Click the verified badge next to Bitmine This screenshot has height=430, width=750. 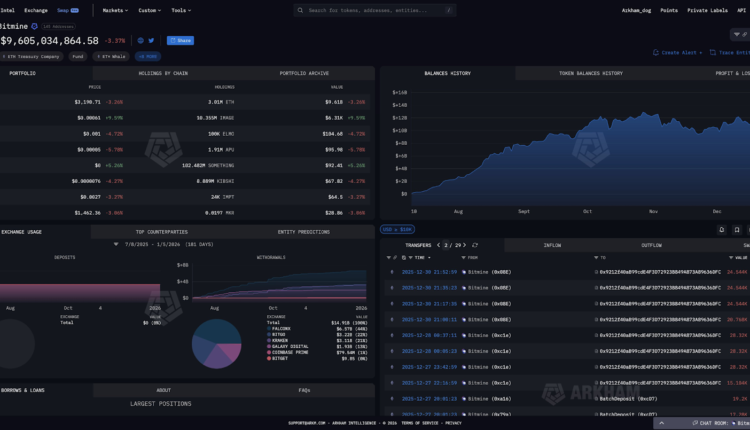(x=36, y=25)
